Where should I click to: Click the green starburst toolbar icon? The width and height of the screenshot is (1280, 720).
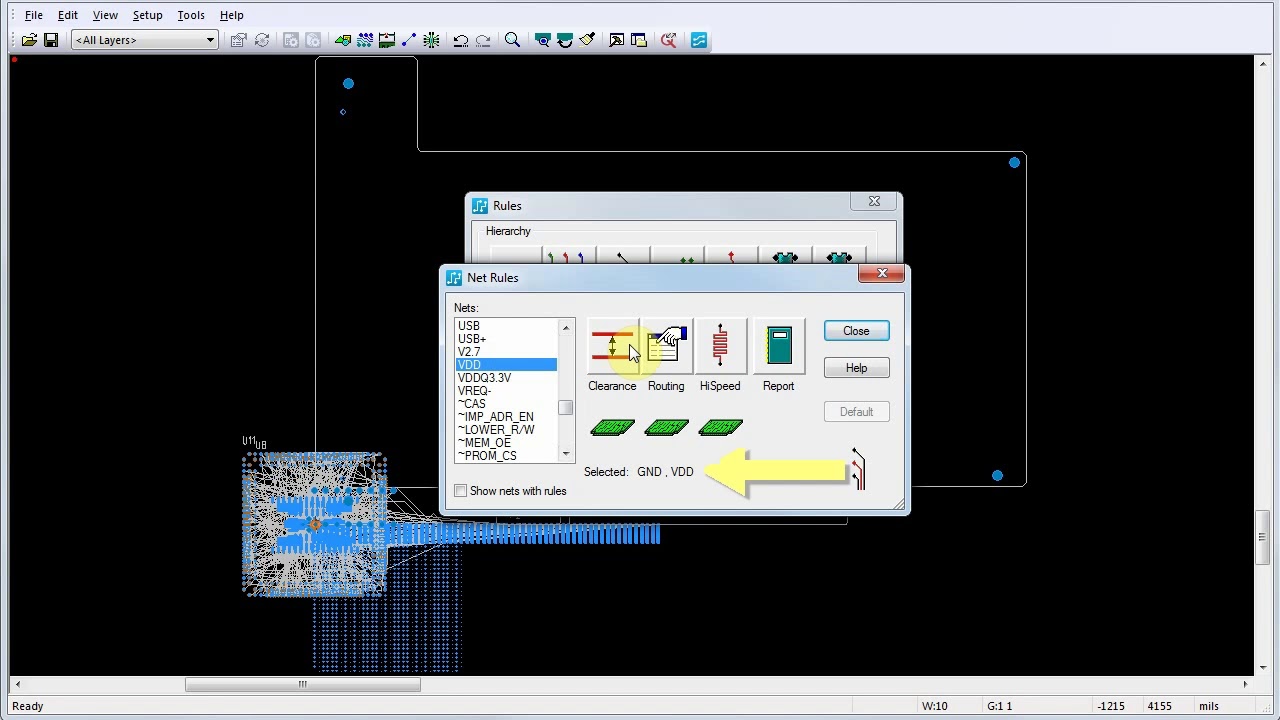pos(431,40)
